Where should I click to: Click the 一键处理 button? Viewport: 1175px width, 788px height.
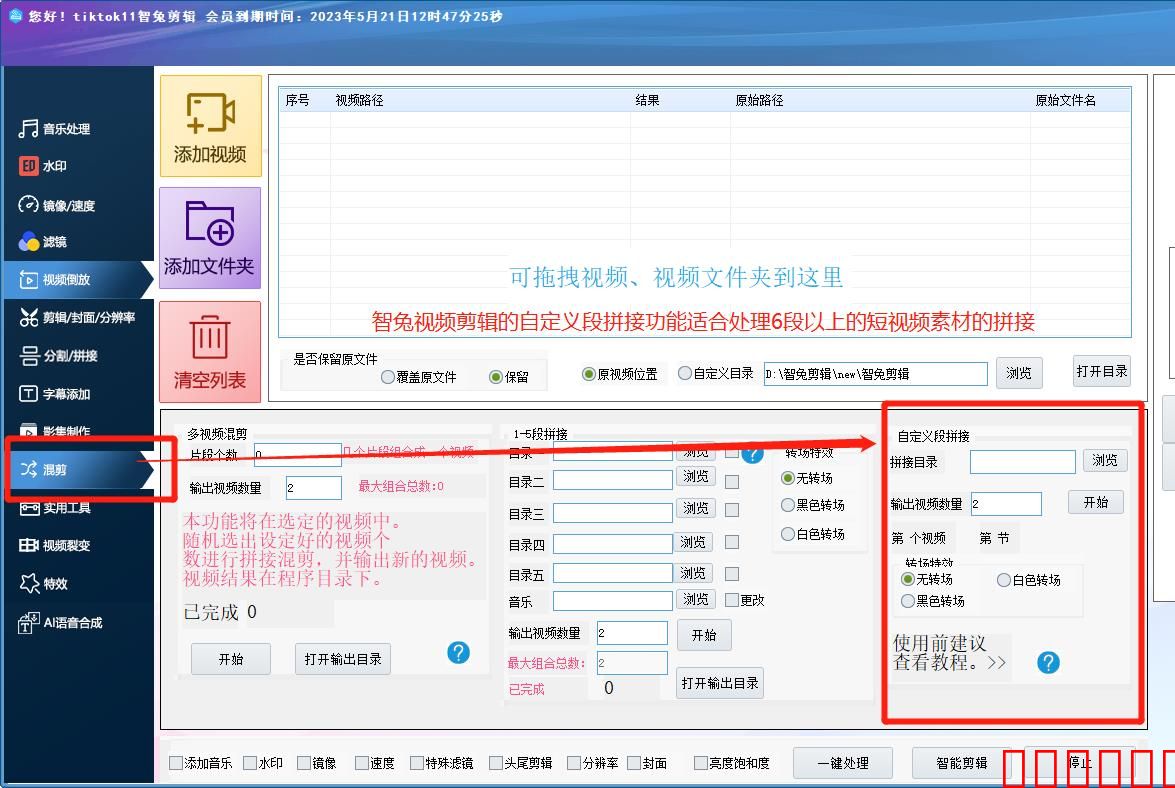[x=842, y=763]
